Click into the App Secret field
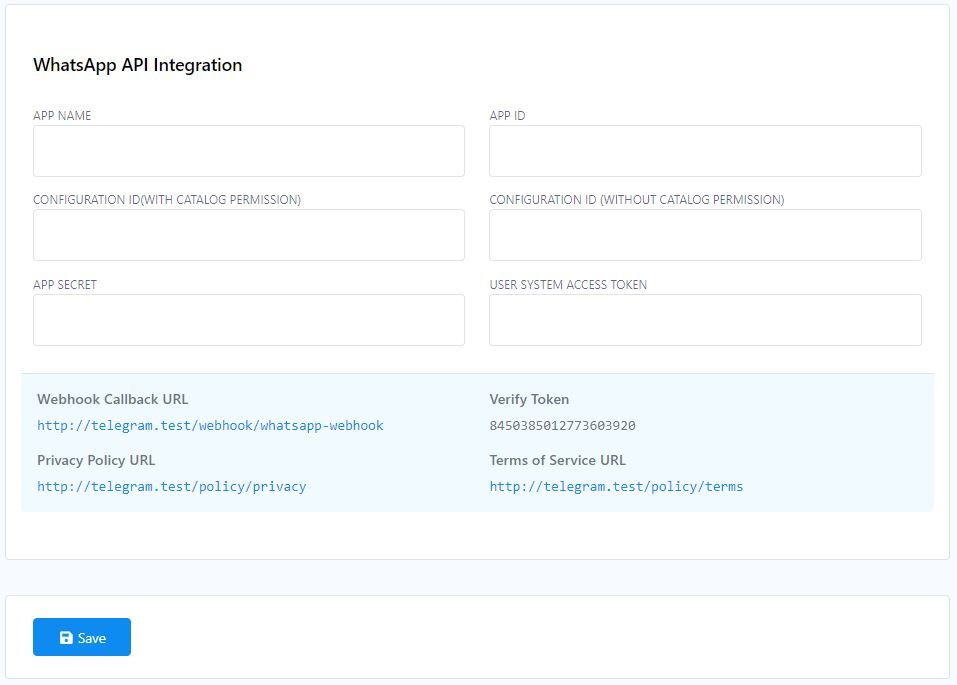Screen dimensions: 957x685 [x=249, y=320]
